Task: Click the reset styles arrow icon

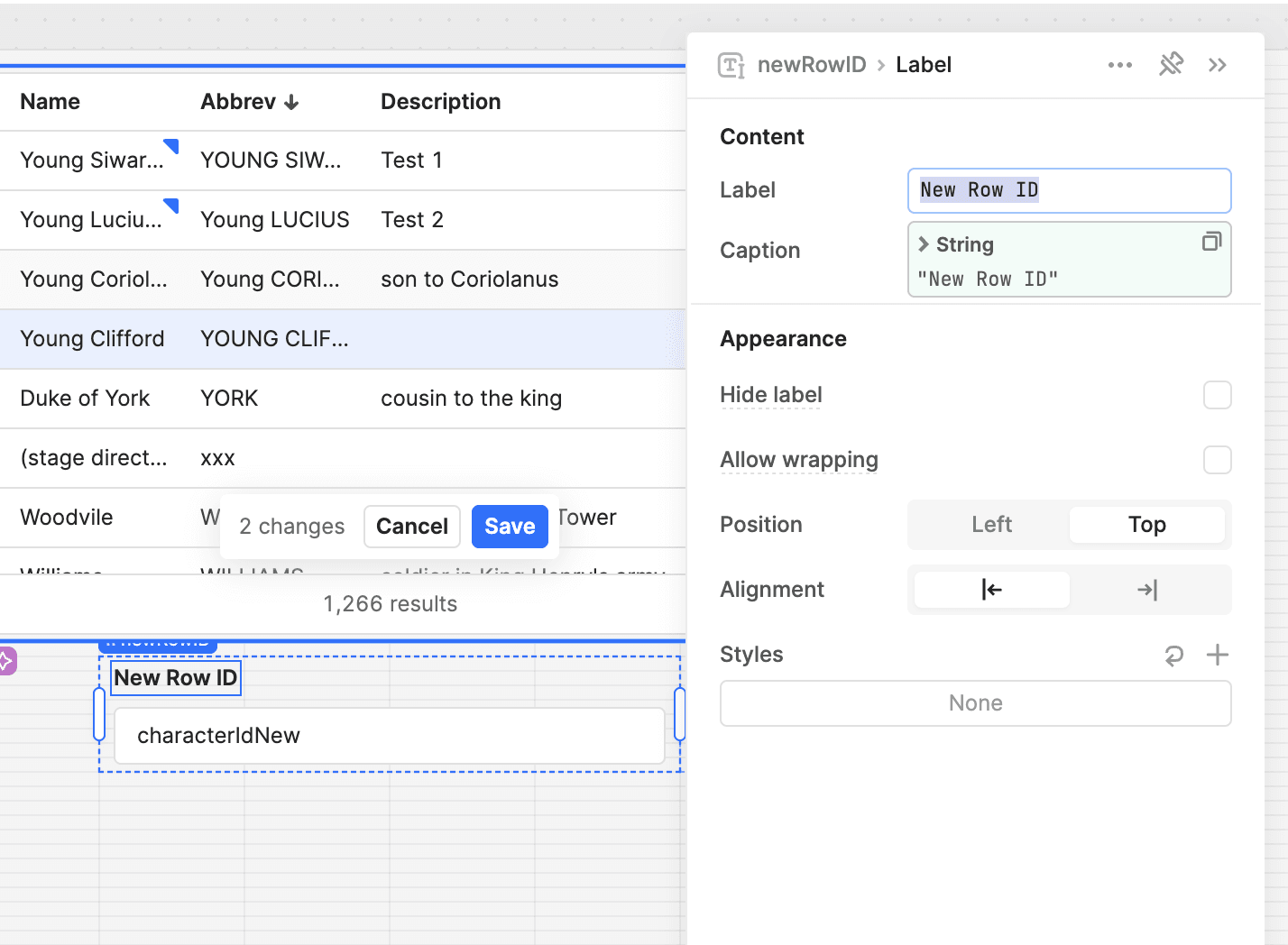Action: pyautogui.click(x=1173, y=655)
